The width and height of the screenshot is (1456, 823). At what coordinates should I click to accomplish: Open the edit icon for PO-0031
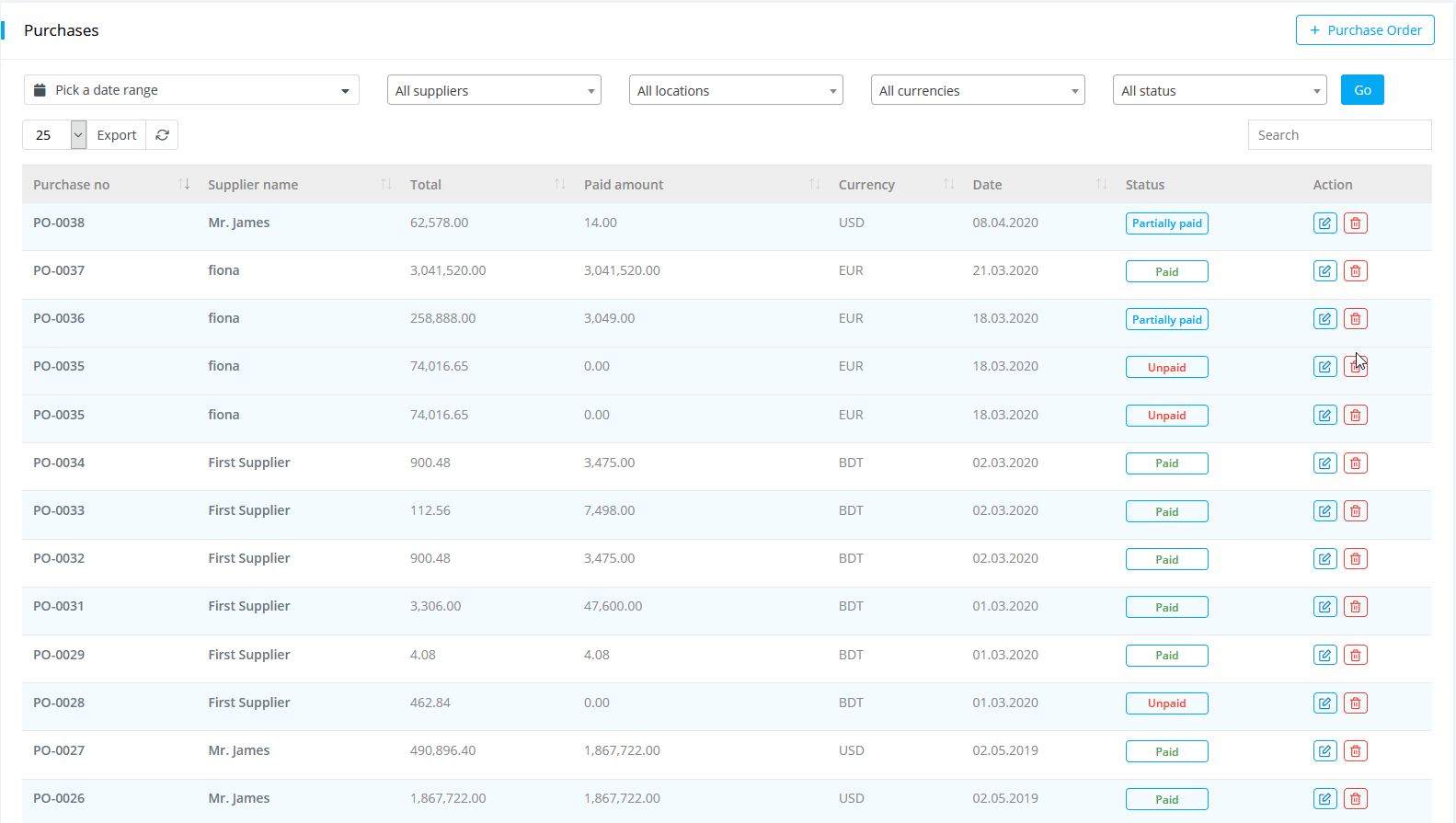point(1324,607)
